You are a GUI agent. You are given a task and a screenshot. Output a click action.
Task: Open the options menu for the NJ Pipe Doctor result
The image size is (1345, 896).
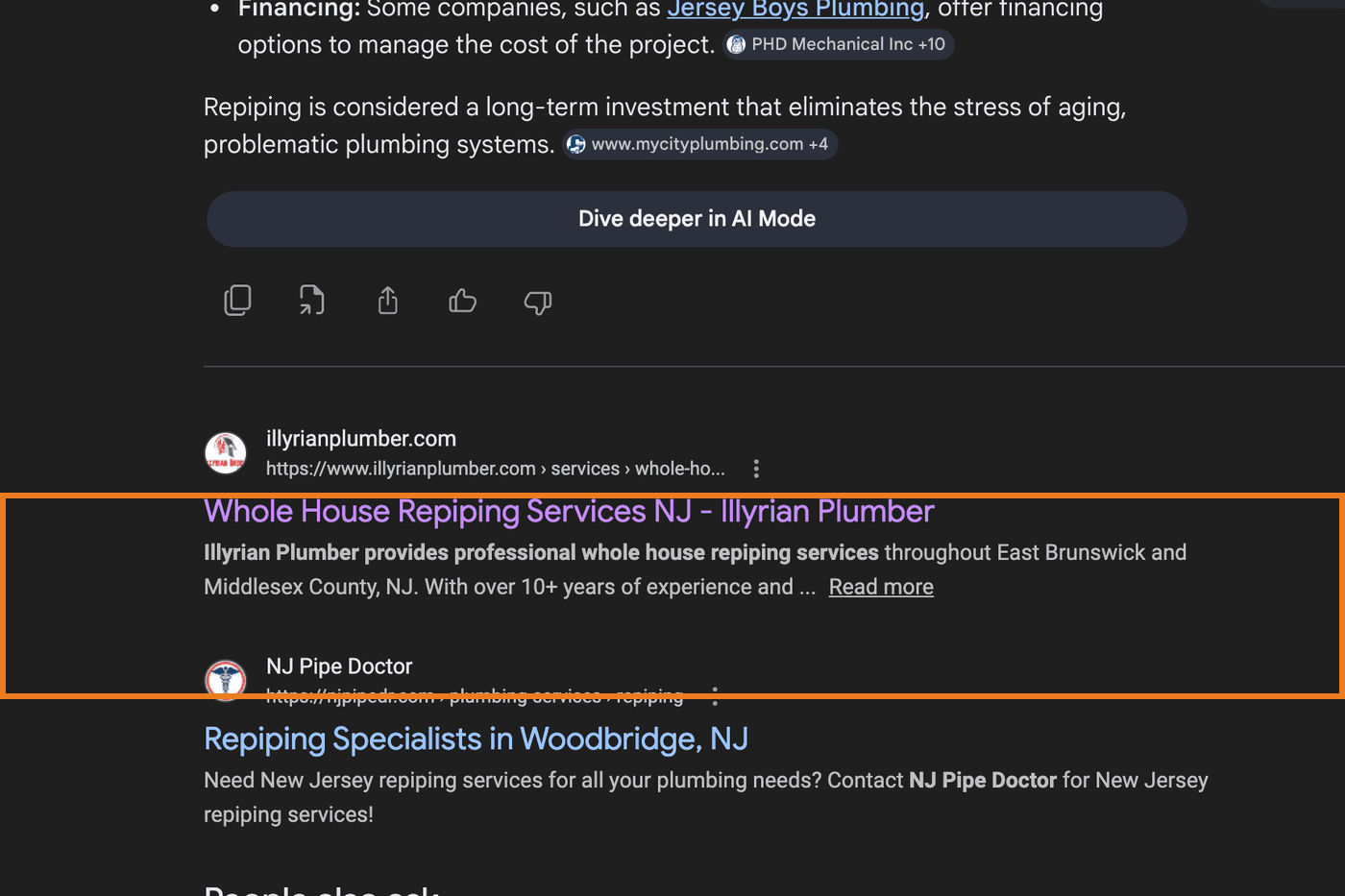[715, 695]
